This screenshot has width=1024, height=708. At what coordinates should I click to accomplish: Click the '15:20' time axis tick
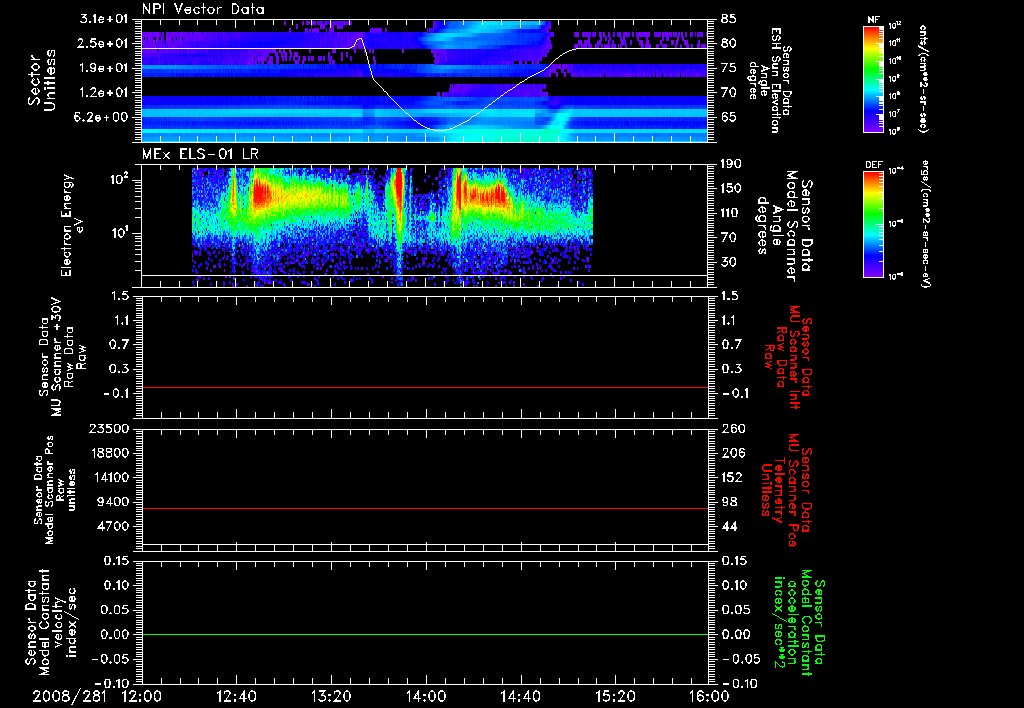pyautogui.click(x=615, y=697)
